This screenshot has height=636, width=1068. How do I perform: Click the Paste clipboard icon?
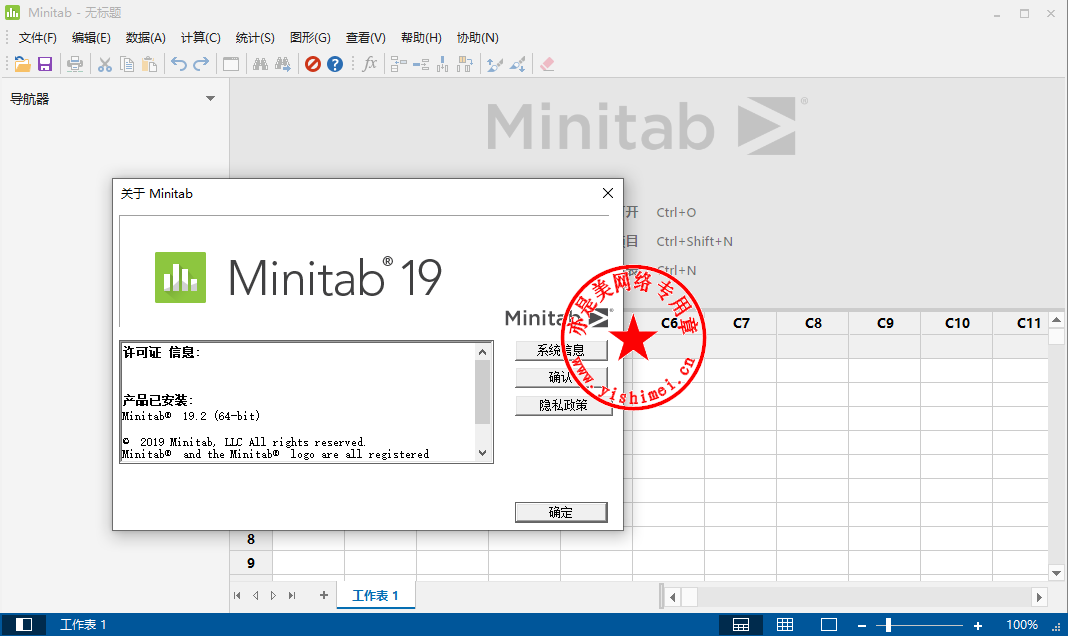pos(149,64)
